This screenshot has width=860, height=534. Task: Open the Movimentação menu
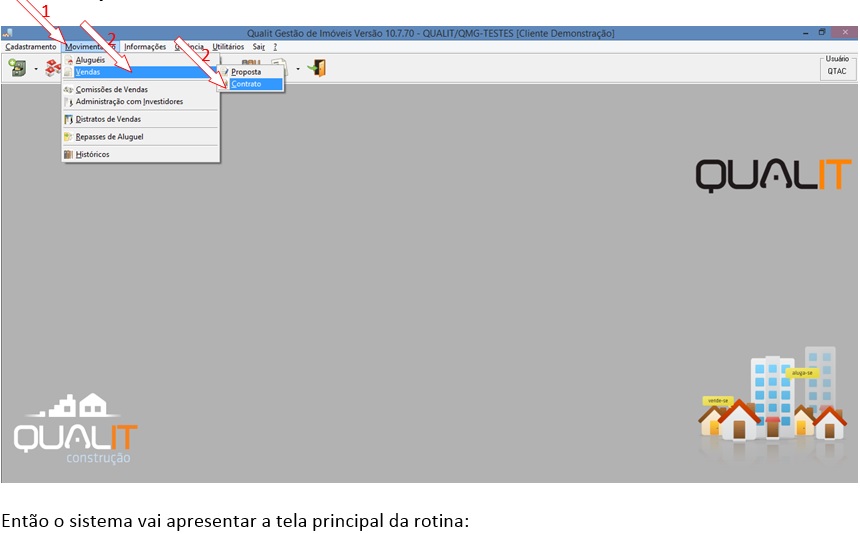(90, 47)
